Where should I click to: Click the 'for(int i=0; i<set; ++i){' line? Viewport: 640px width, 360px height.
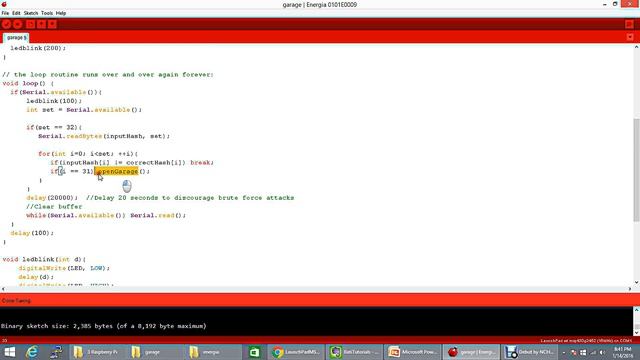click(x=88, y=154)
